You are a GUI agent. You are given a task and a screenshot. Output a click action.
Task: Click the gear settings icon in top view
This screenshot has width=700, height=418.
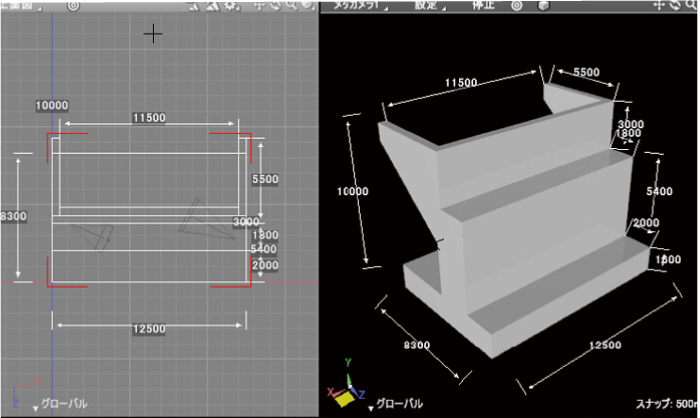(x=231, y=5)
